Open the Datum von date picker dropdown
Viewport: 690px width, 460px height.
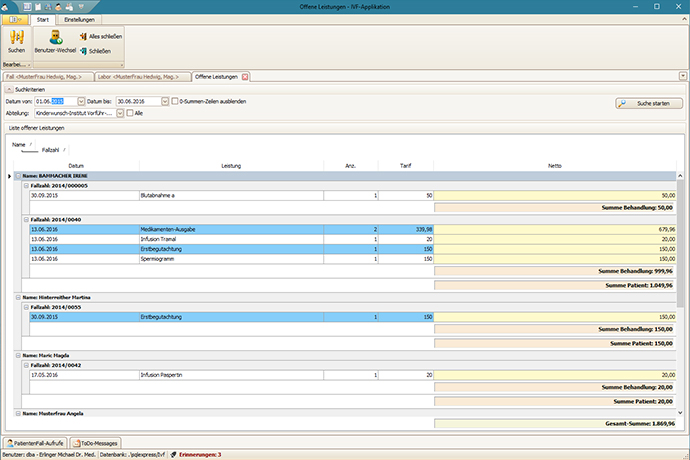(x=81, y=101)
